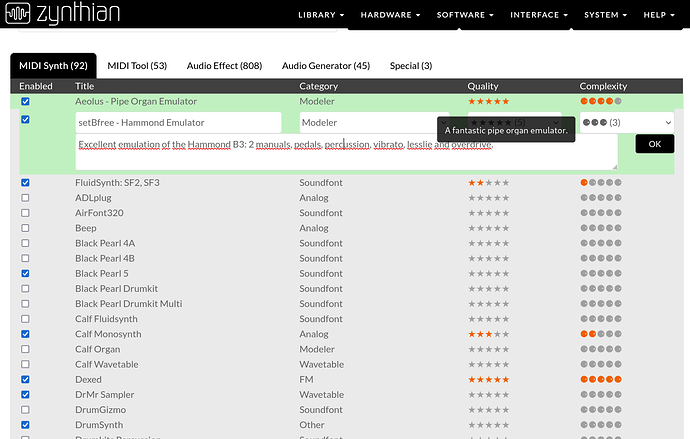Click the DrumGizmo row title
The height and width of the screenshot is (439, 690).
100,410
